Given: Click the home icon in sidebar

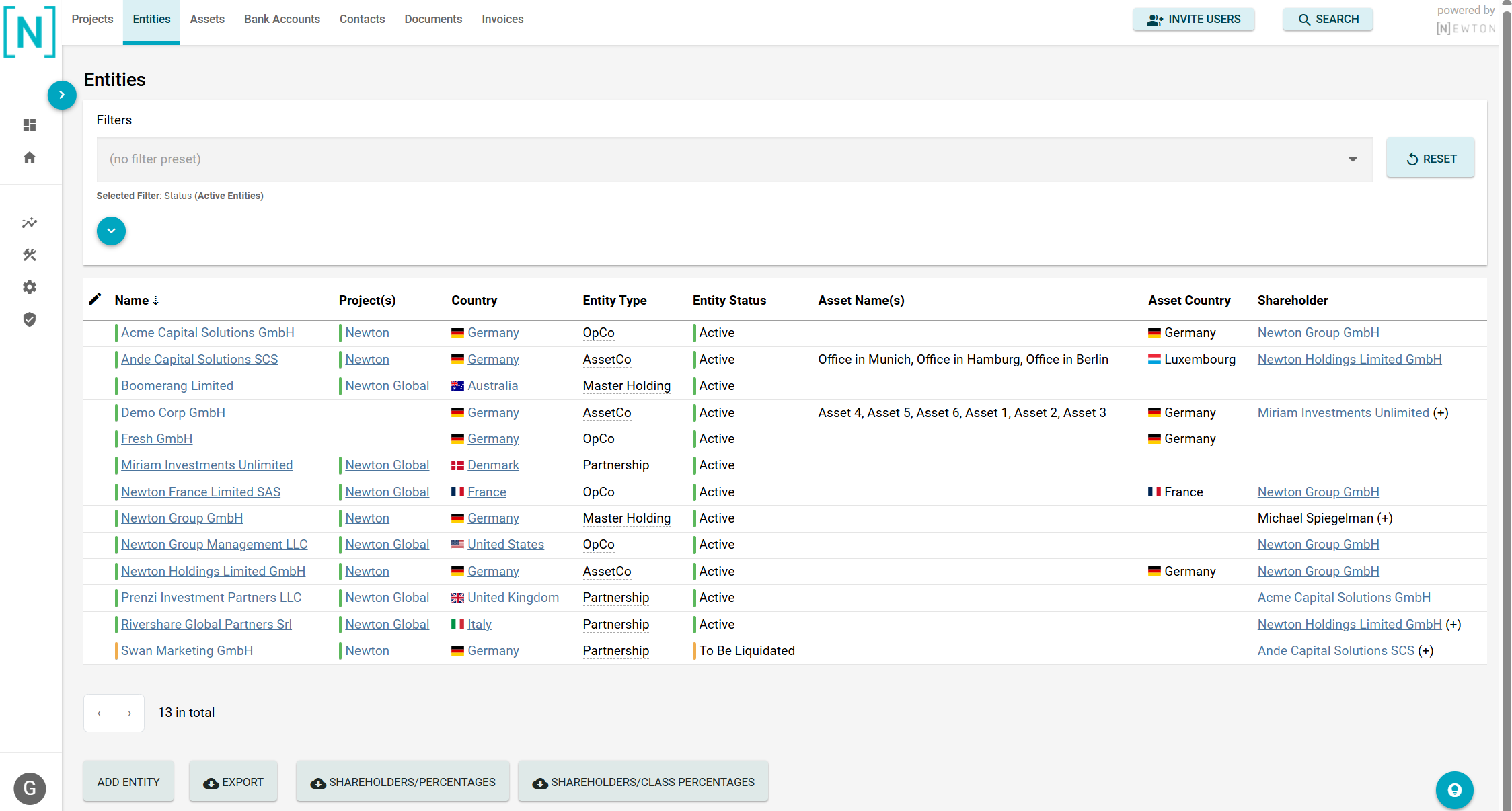Looking at the screenshot, I should pos(30,157).
